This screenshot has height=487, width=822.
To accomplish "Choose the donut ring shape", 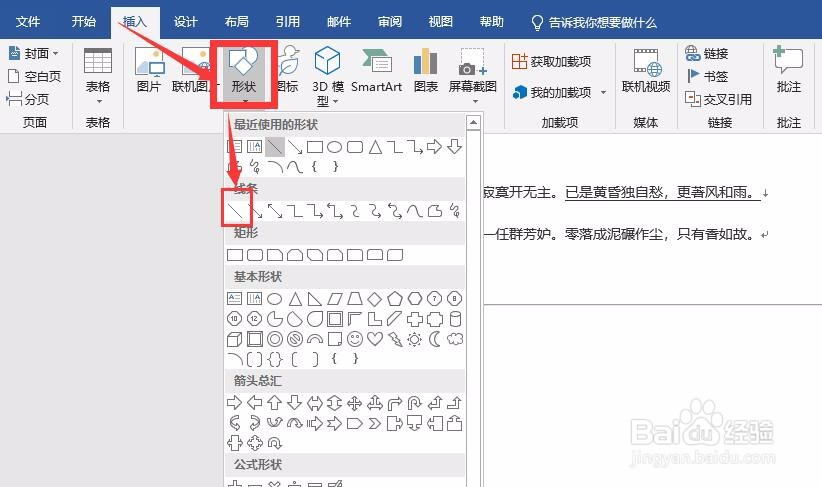I will (x=275, y=339).
